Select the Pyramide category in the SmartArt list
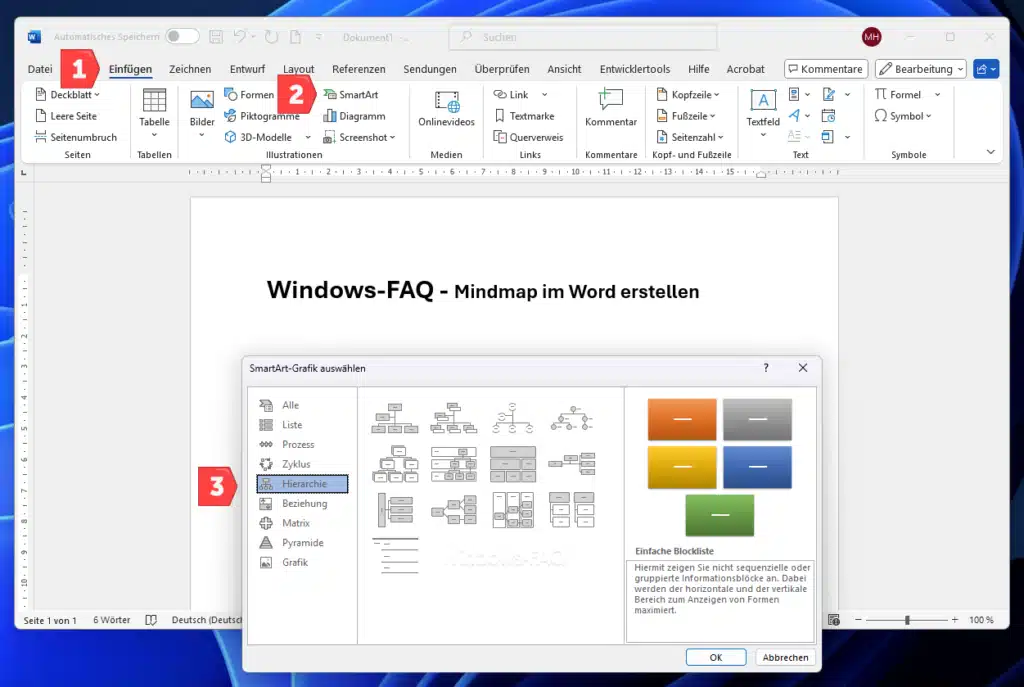Viewport: 1024px width, 687px height. coord(304,542)
